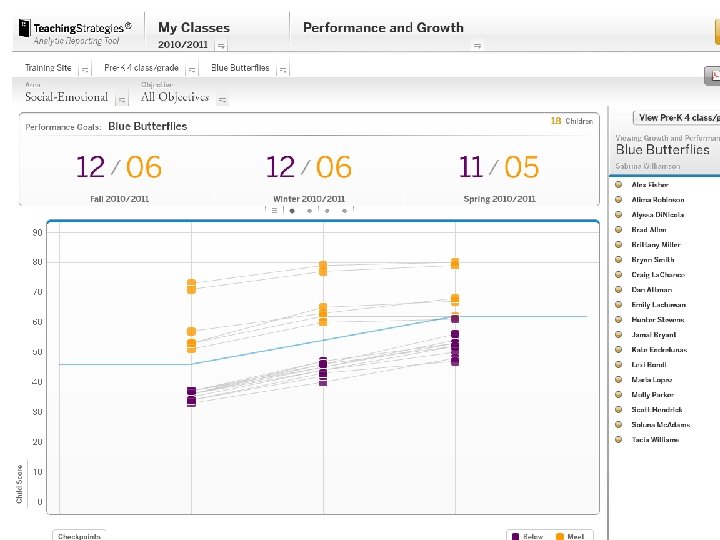
Task: Click the Performance and Growth heading
Action: [383, 28]
